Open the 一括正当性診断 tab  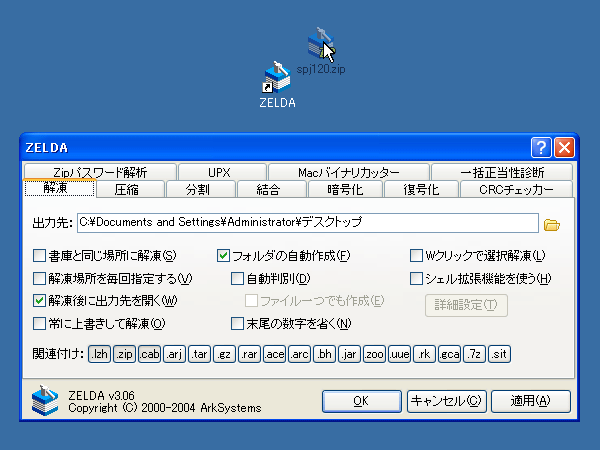point(502,172)
